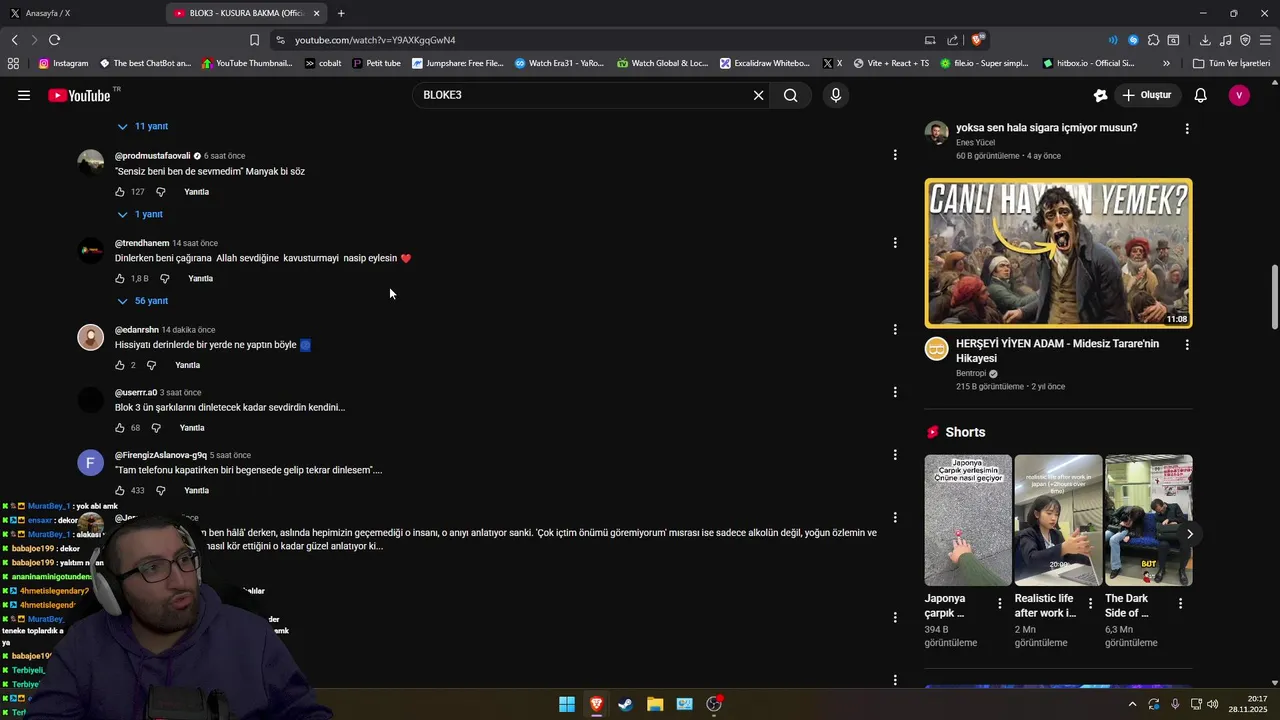The width and height of the screenshot is (1280, 720).
Task: Open options for yoksa sen hala video
Action: point(1187,128)
